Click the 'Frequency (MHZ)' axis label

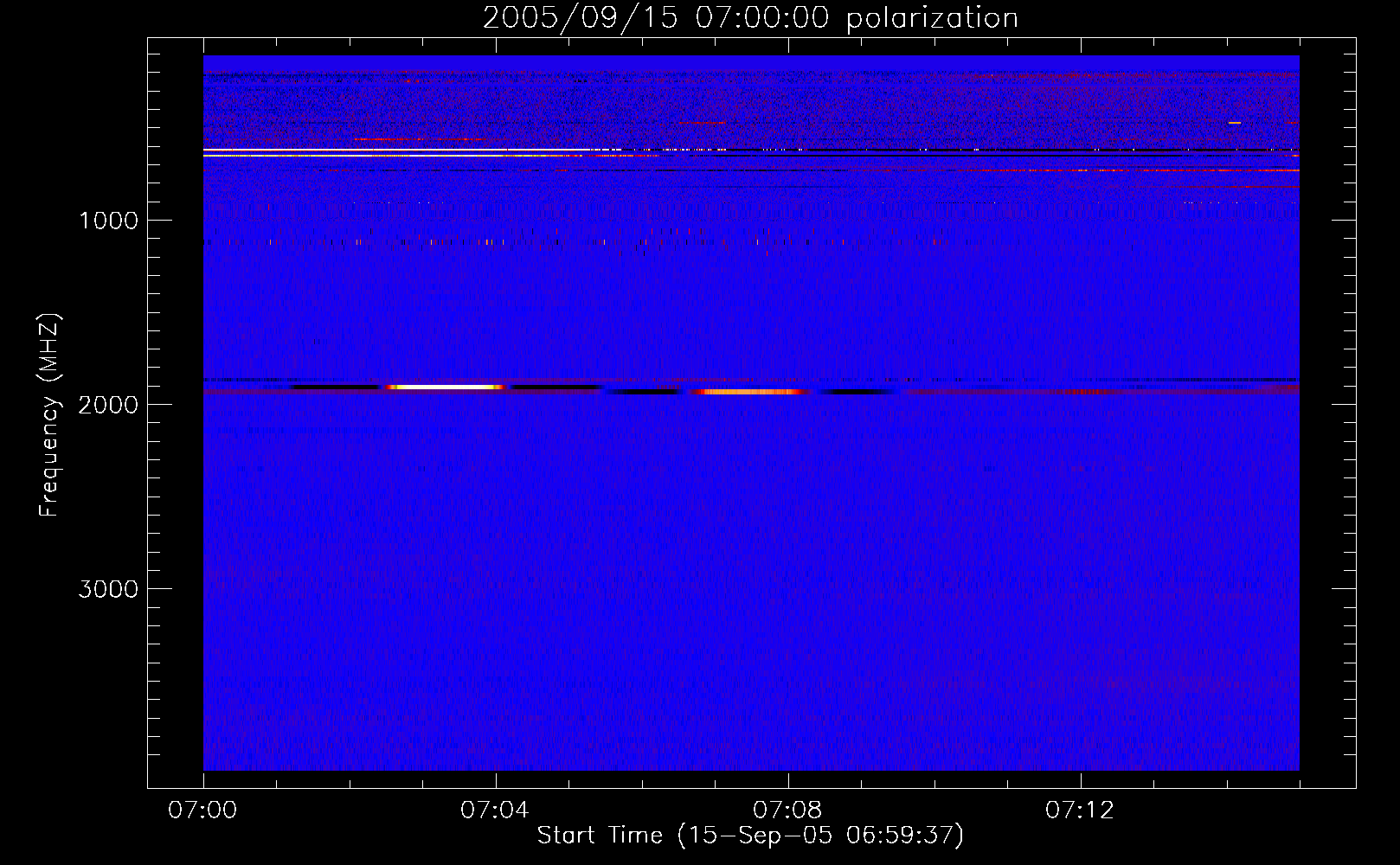point(49,415)
